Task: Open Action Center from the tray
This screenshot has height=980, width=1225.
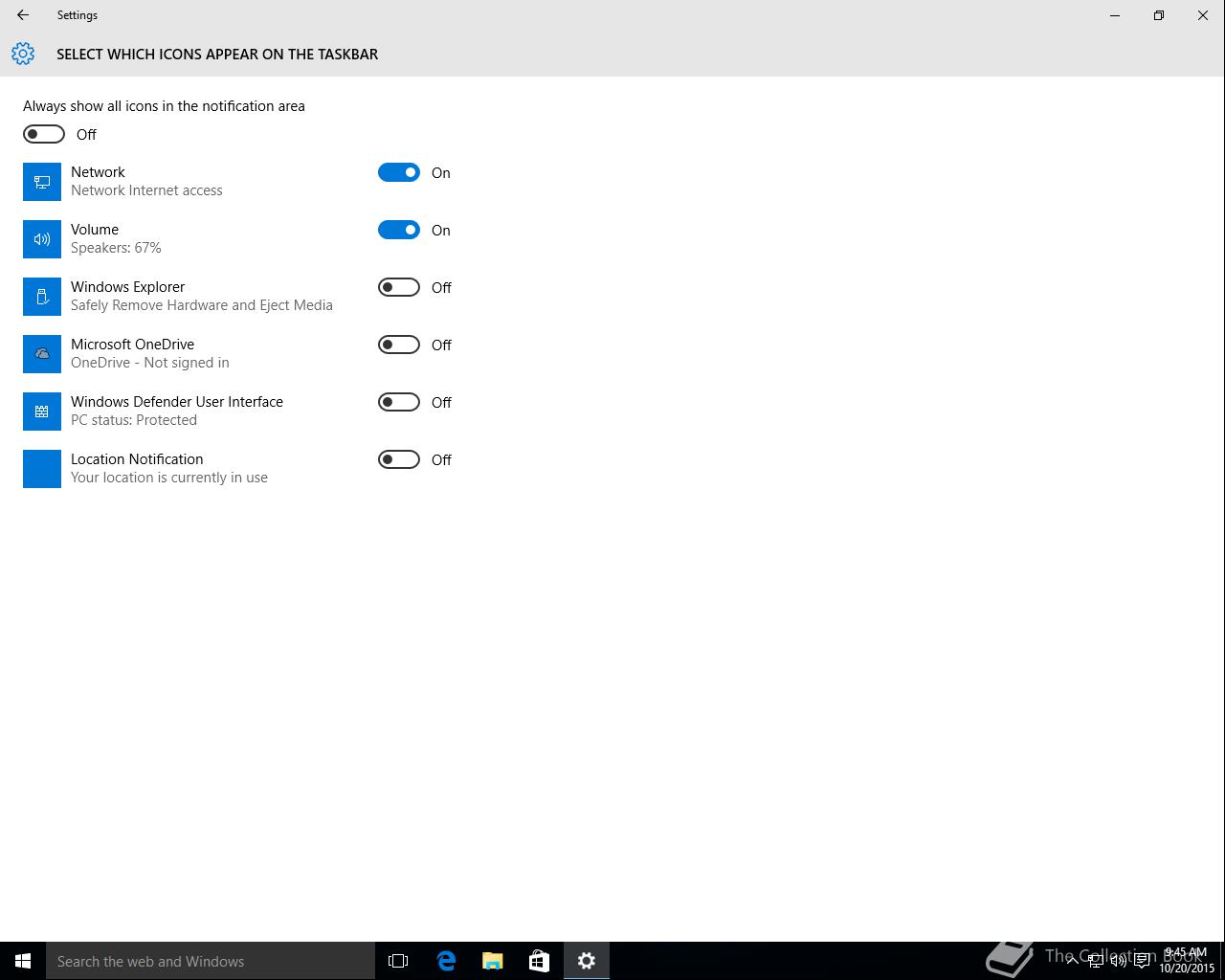Action: pos(1142,961)
